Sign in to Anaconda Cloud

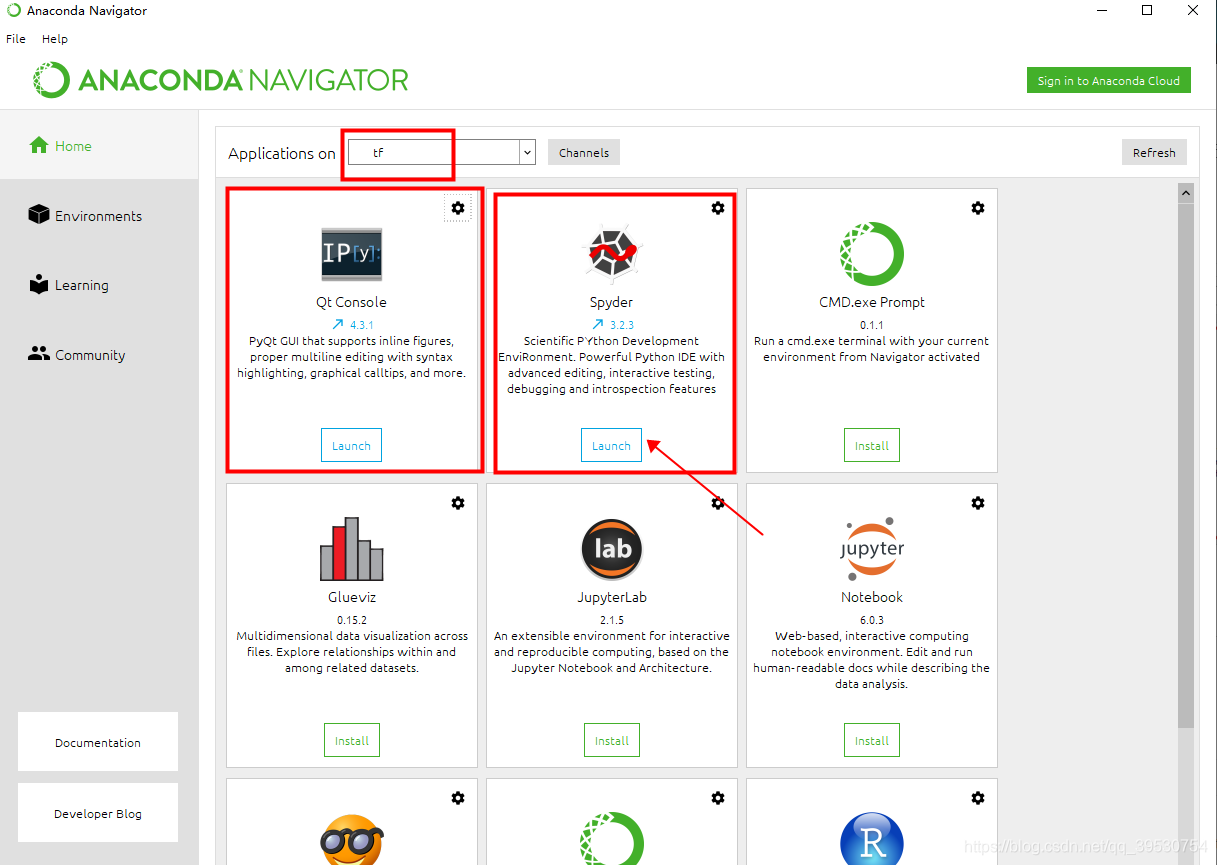tap(1108, 81)
